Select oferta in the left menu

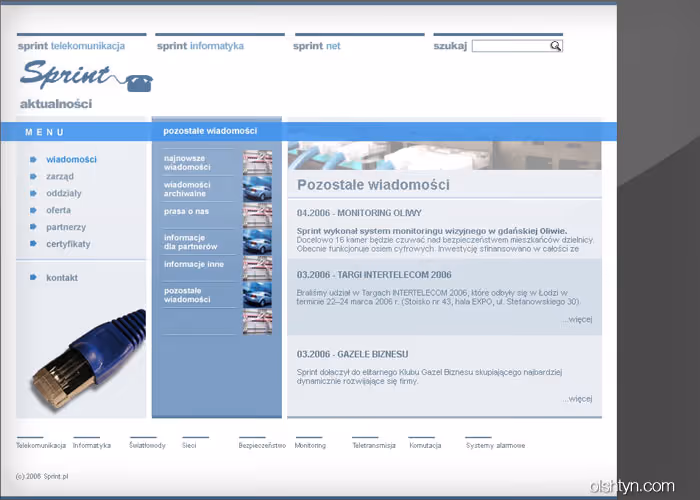[58, 210]
